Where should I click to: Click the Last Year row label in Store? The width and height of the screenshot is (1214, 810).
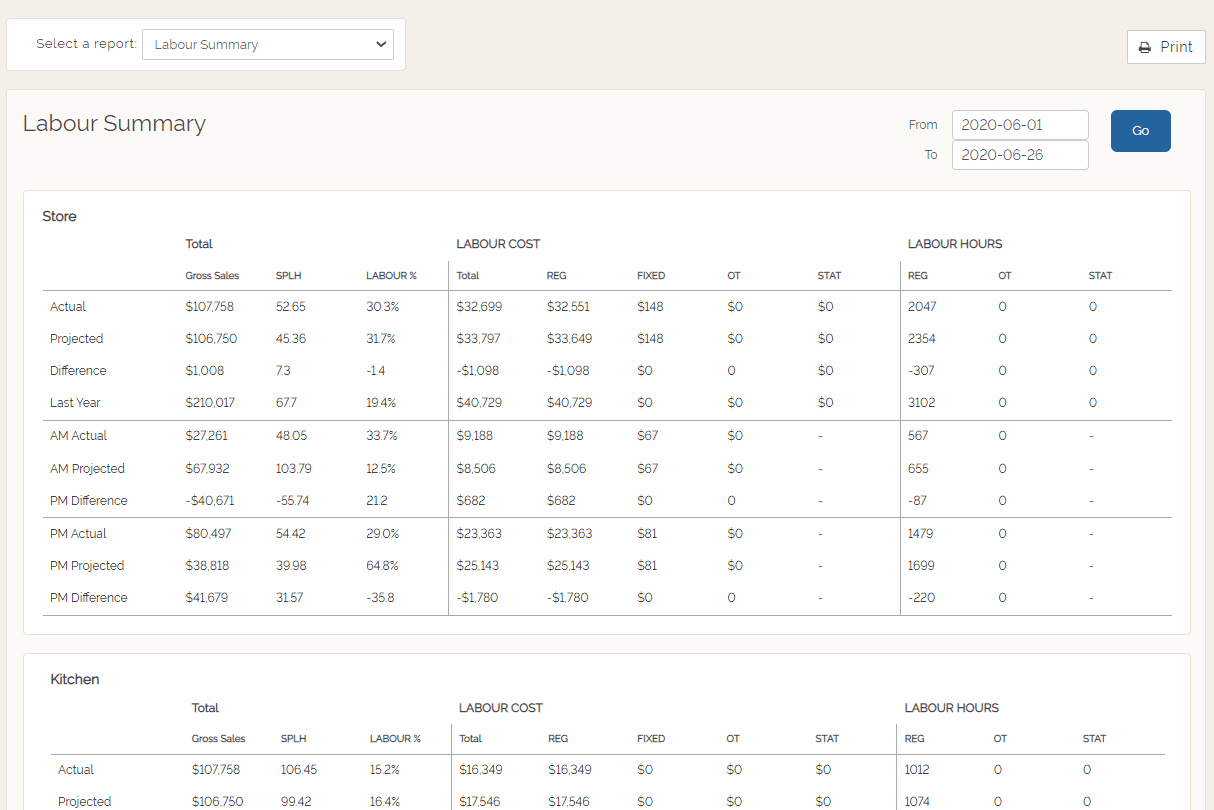click(x=75, y=402)
